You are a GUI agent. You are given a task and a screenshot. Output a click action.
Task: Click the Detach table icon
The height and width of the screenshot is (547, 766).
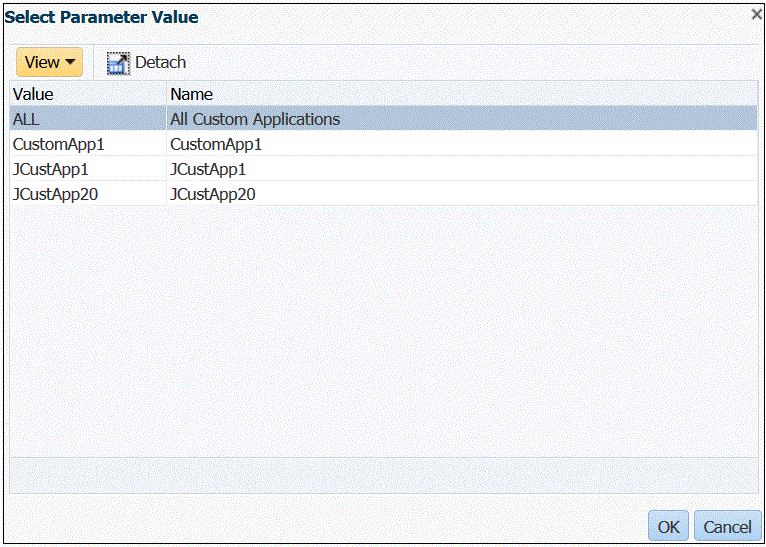pyautogui.click(x=119, y=63)
